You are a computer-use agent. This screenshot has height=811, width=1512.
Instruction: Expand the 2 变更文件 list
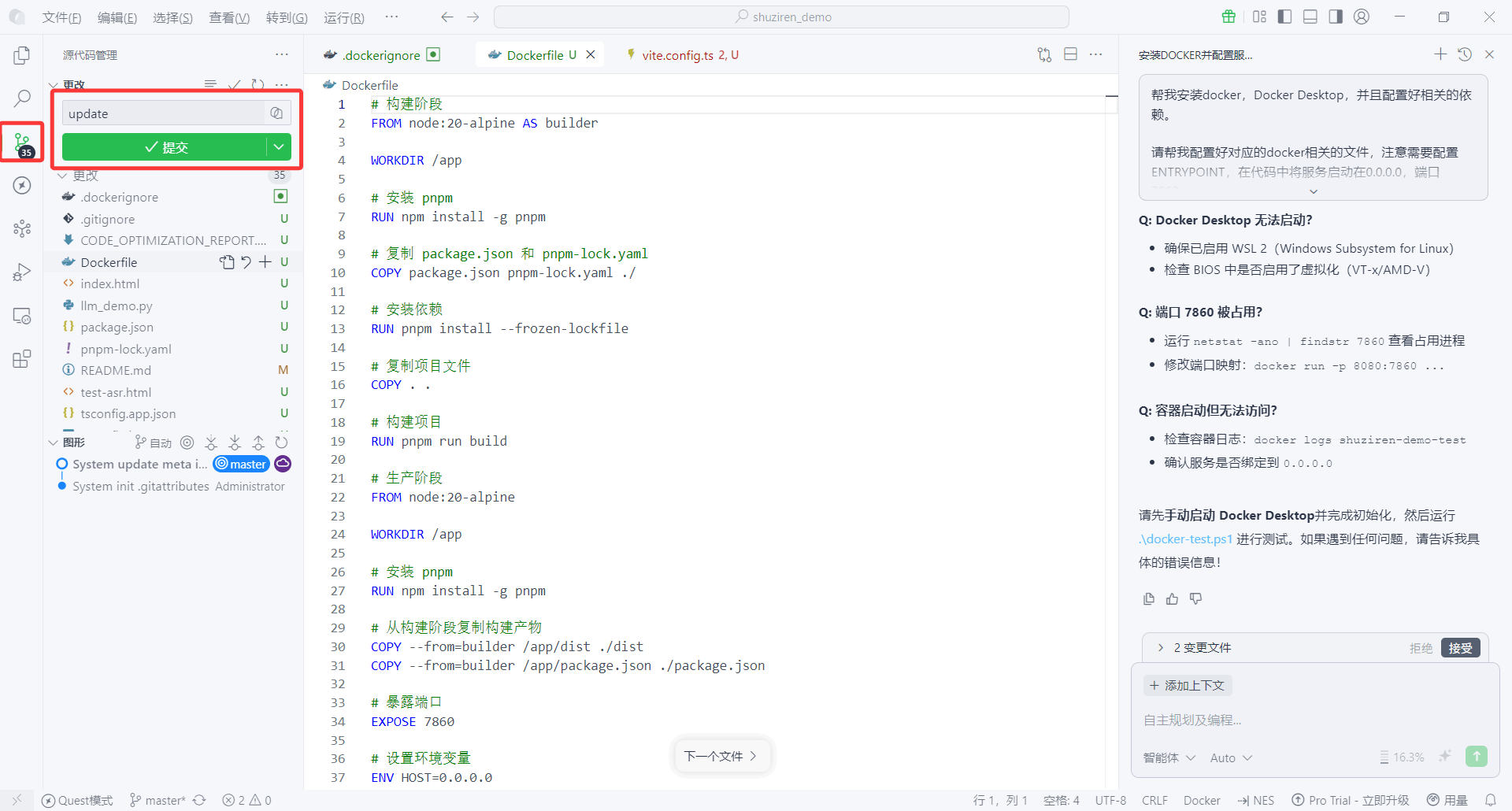coord(1160,647)
